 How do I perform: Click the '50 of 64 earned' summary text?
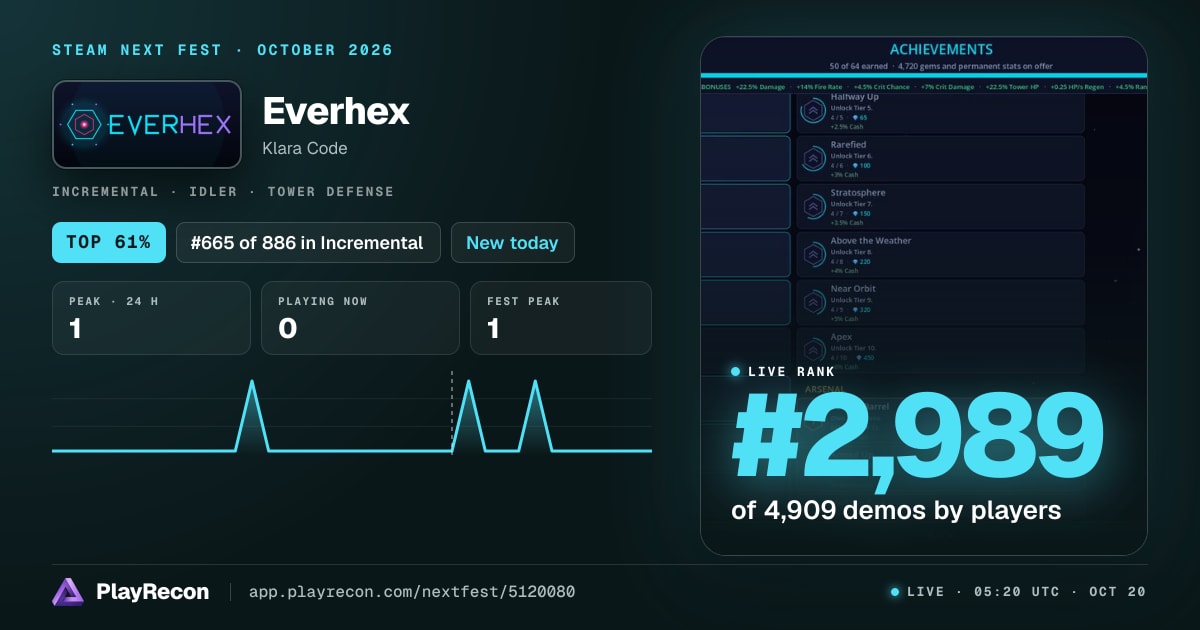(x=858, y=66)
